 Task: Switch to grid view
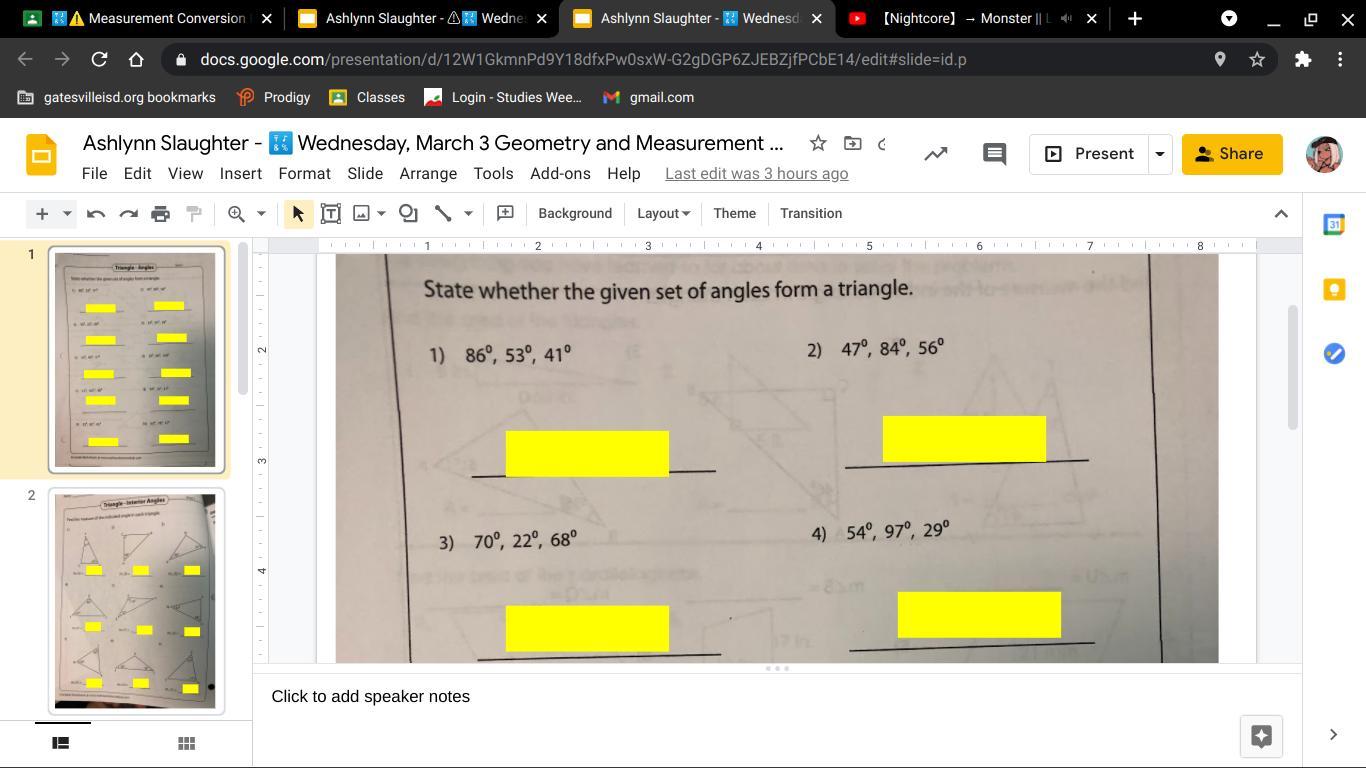pos(186,743)
